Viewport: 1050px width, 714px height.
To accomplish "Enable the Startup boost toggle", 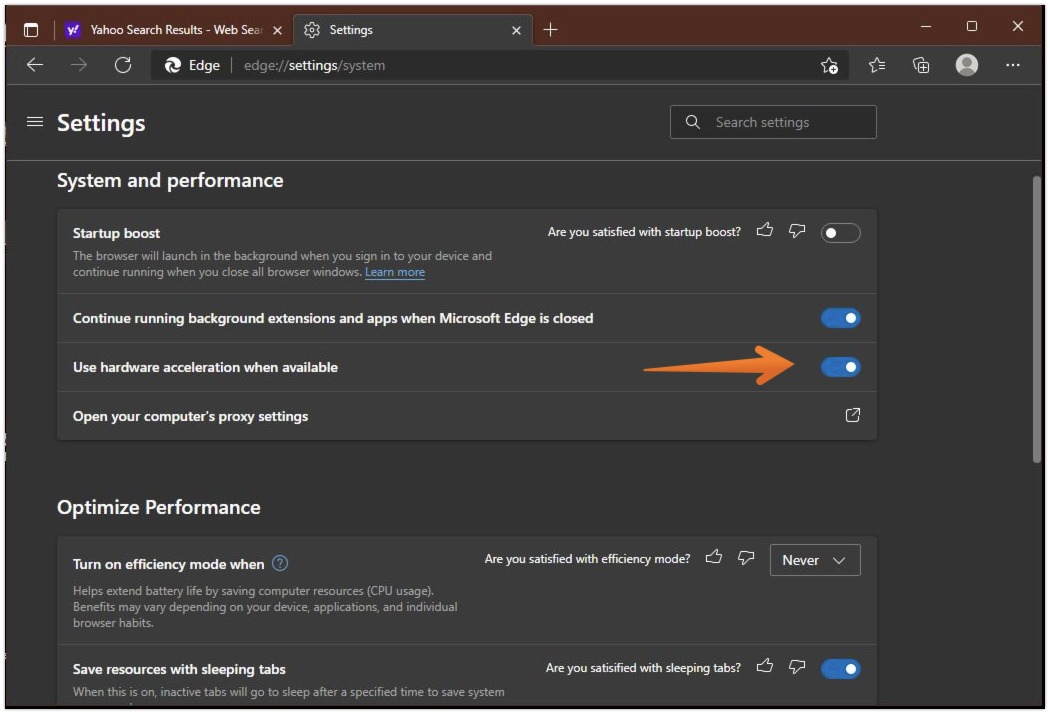I will (x=841, y=231).
